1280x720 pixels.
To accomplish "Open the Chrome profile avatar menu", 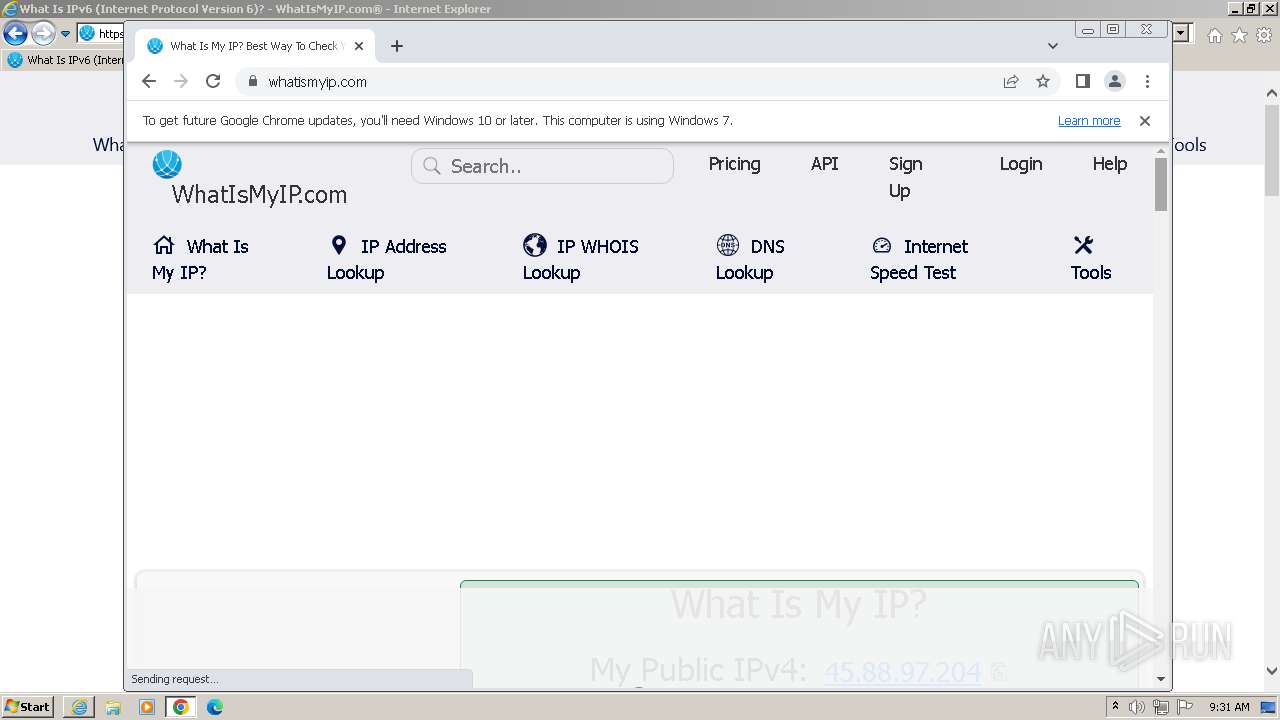I will tap(1115, 82).
